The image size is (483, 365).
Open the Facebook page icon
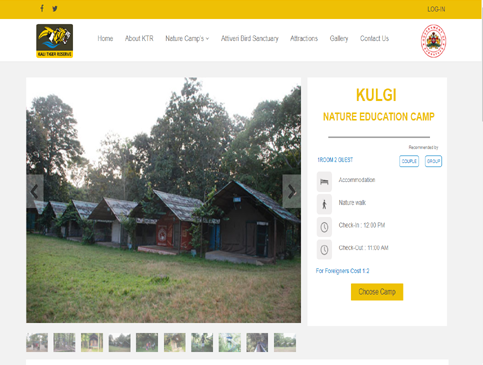click(x=42, y=8)
